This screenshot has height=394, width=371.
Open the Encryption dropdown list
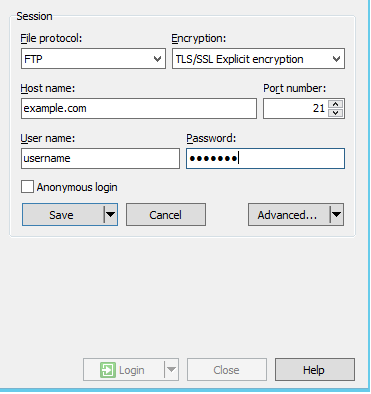[258, 59]
